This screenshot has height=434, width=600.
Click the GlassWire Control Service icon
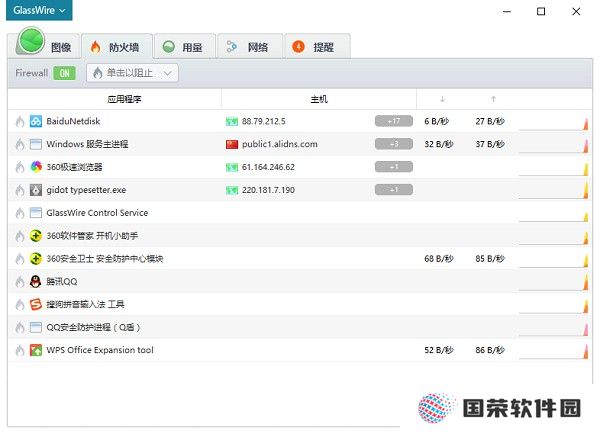[x=36, y=213]
